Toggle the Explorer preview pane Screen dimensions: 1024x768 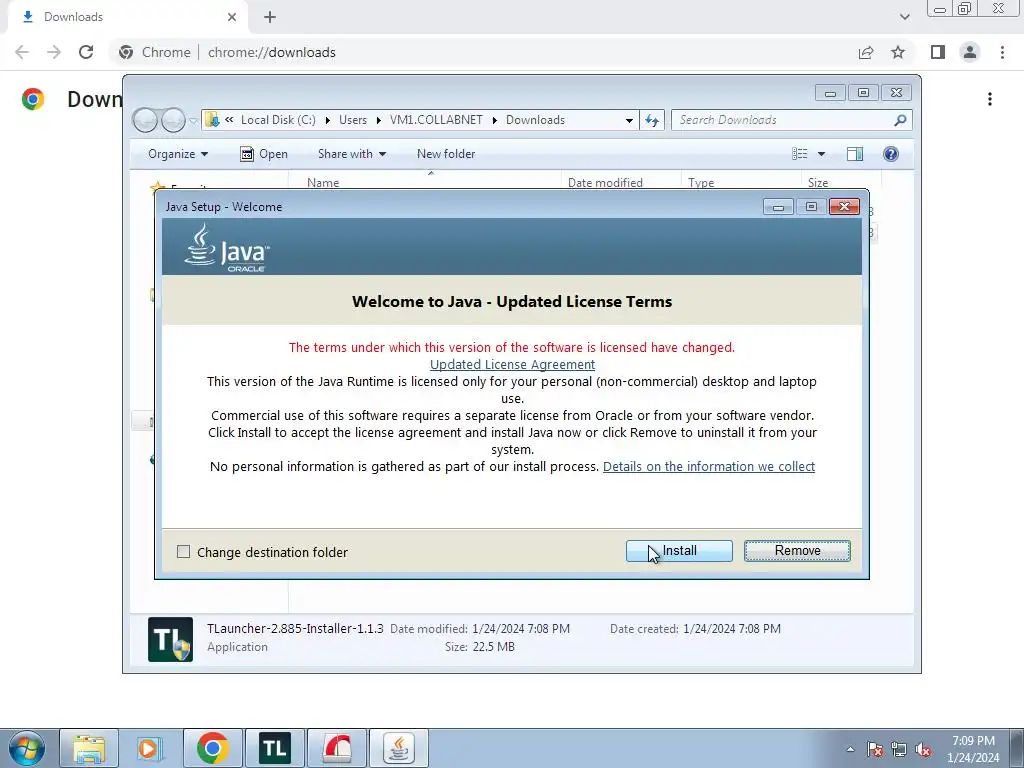point(855,154)
